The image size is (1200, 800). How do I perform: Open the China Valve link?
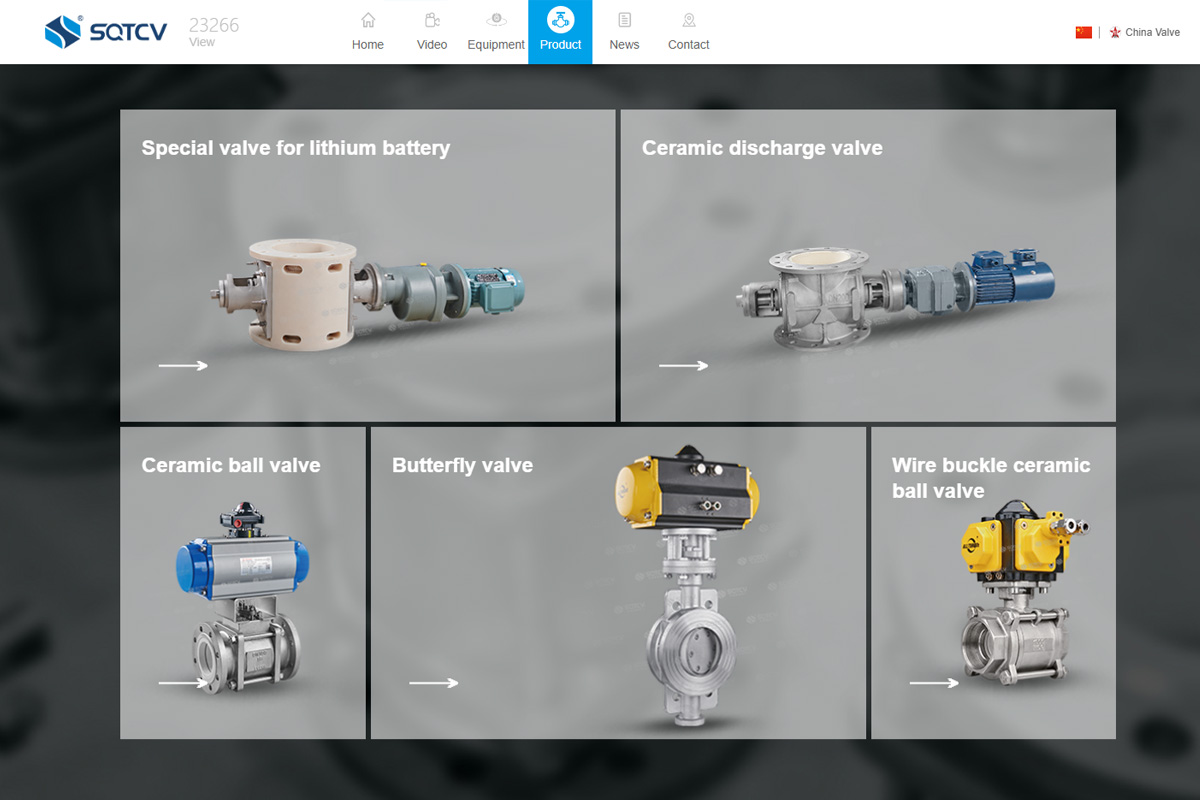click(x=1152, y=33)
